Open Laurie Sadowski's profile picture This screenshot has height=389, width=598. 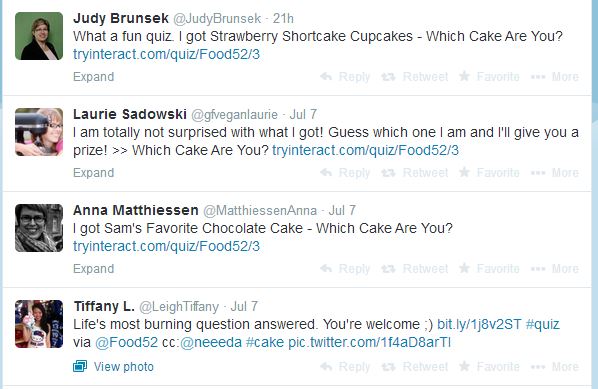[x=39, y=132]
